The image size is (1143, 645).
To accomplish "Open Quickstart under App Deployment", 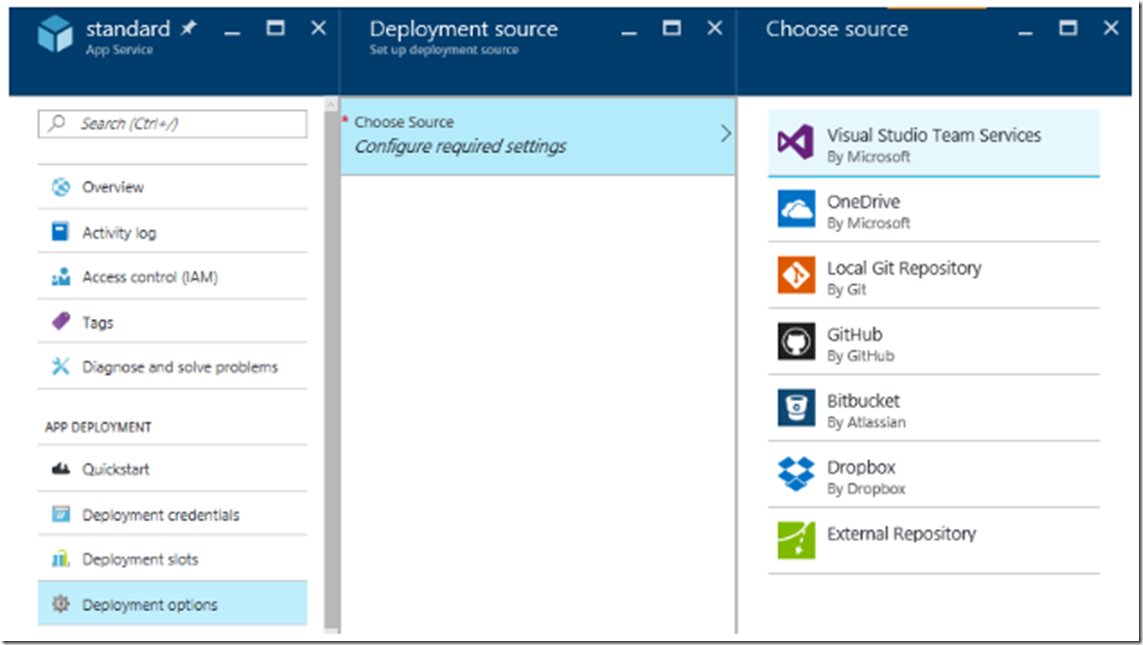I will tap(173, 469).
